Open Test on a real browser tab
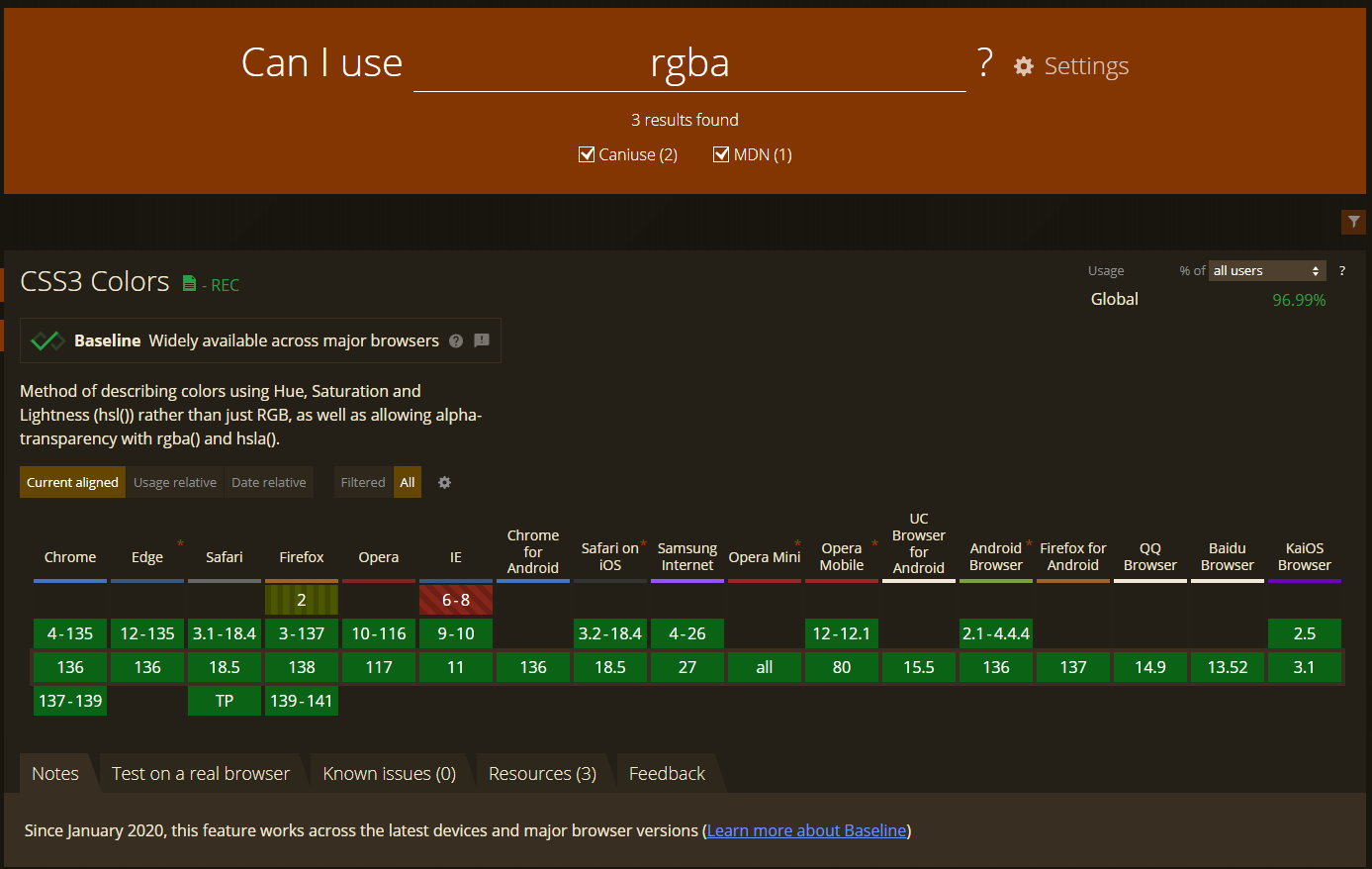 coord(201,773)
